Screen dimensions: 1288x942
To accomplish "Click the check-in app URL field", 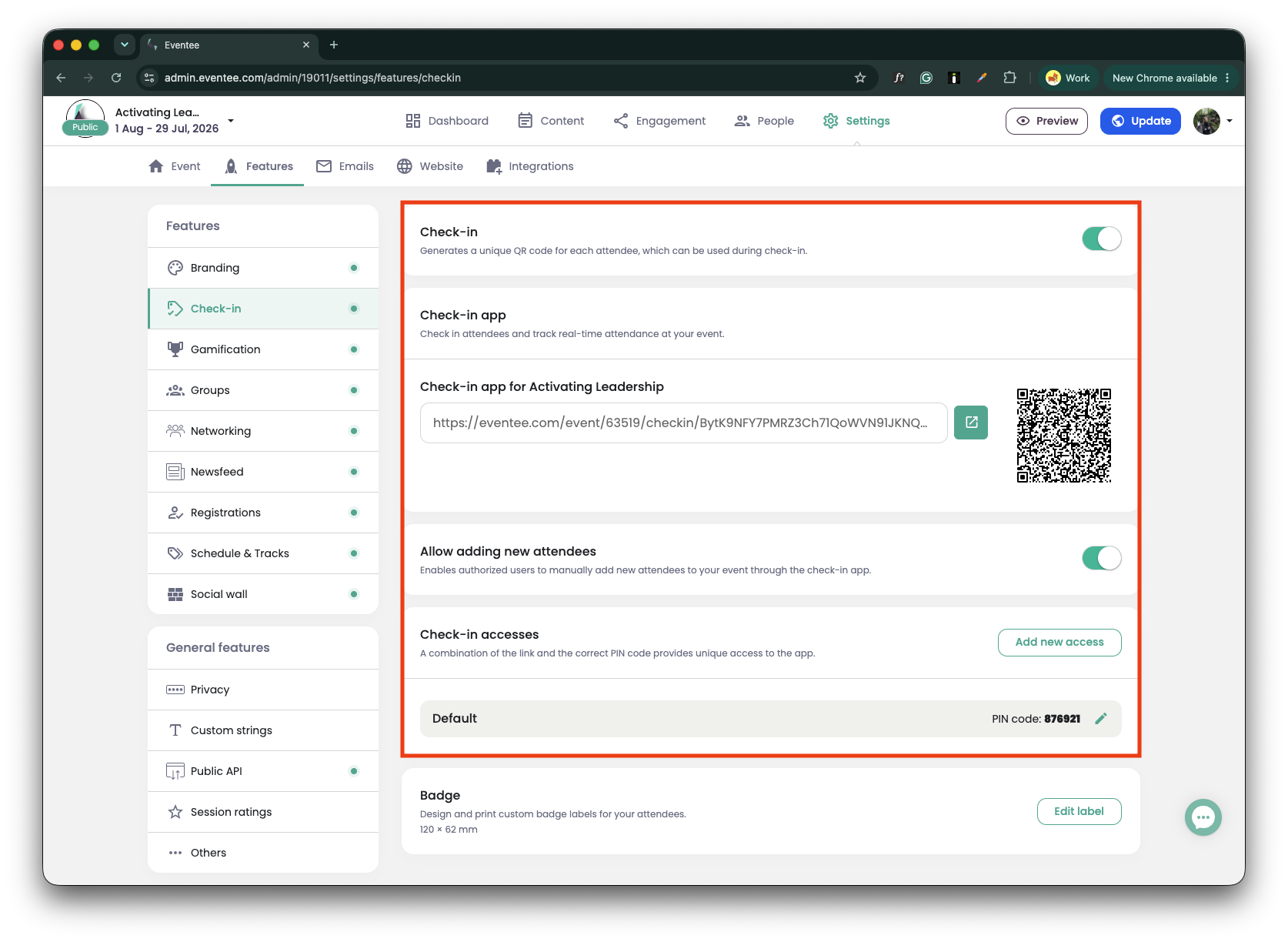I will click(683, 423).
